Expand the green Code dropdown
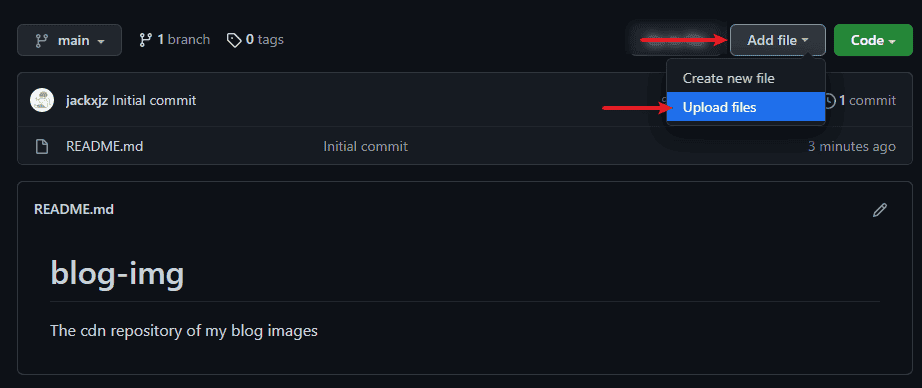The height and width of the screenshot is (388, 922). click(x=873, y=40)
